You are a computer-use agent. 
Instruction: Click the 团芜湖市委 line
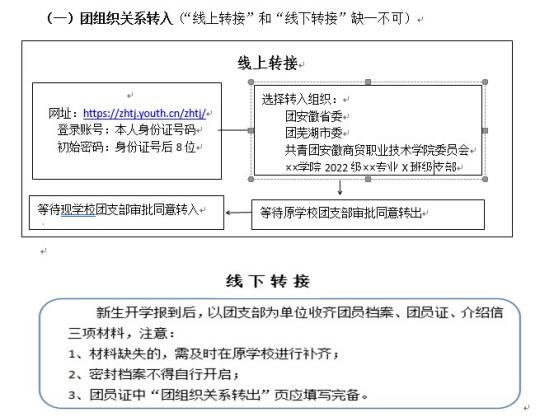coord(314,133)
